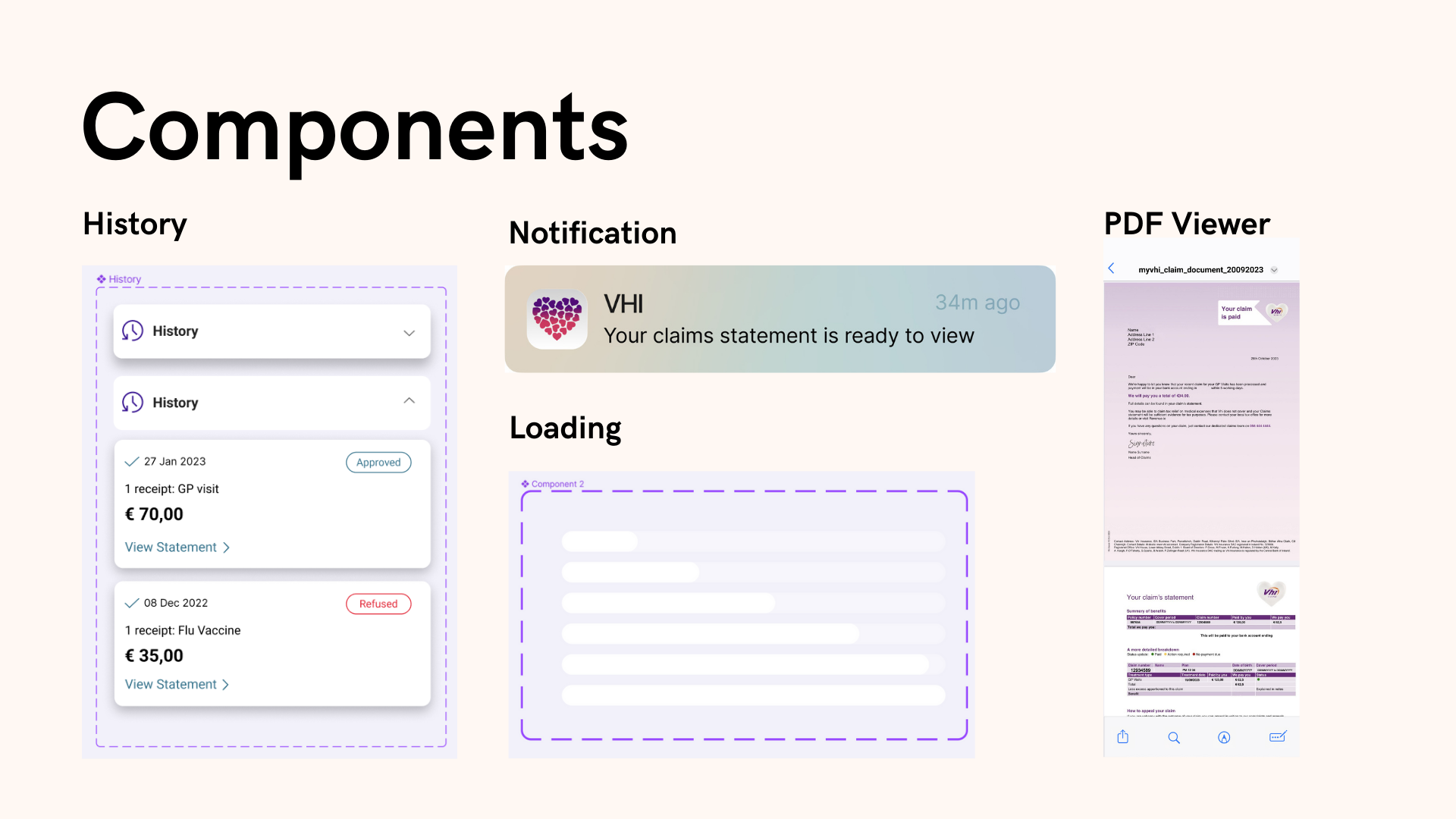Click the share icon in PDF Viewer
The image size is (1456, 819).
(1122, 738)
